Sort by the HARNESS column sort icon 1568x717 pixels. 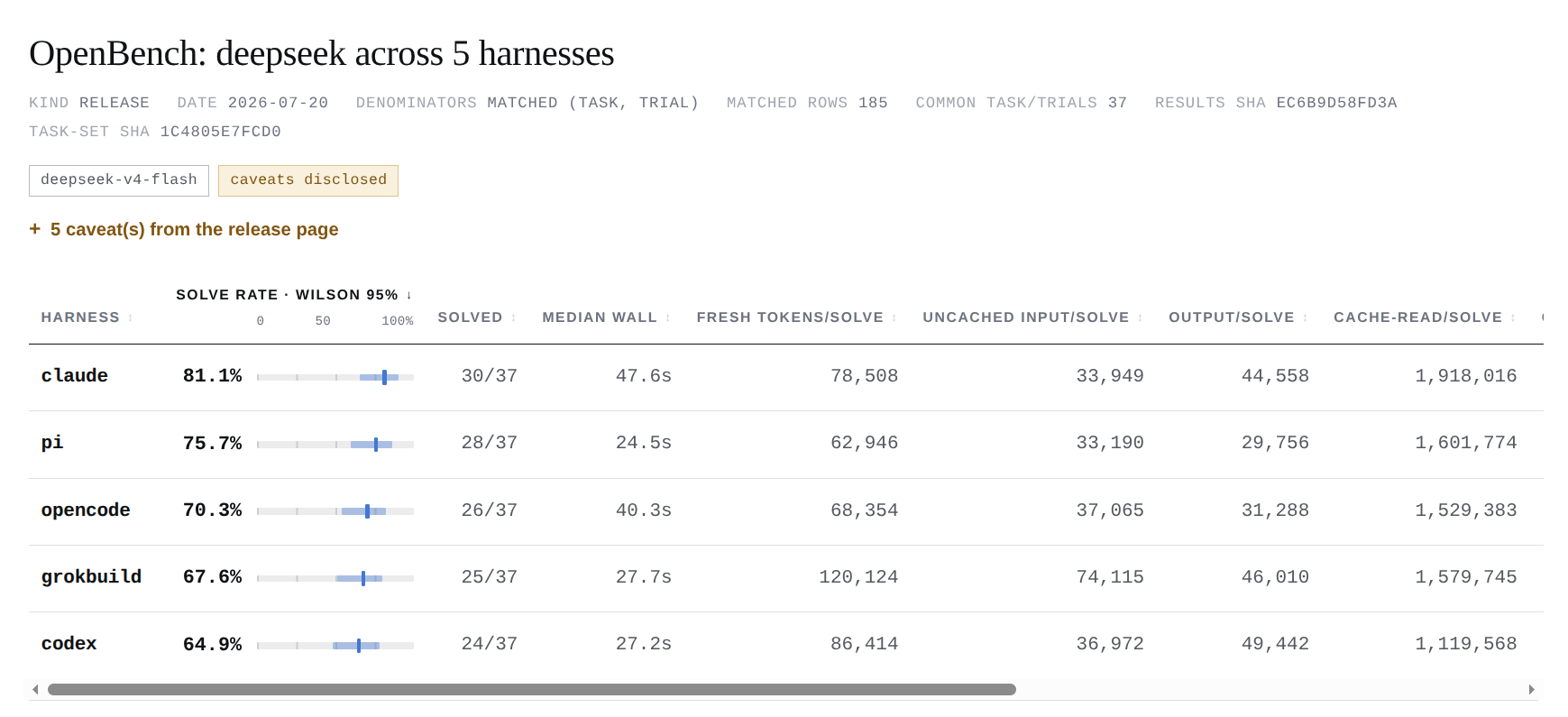coord(131,318)
